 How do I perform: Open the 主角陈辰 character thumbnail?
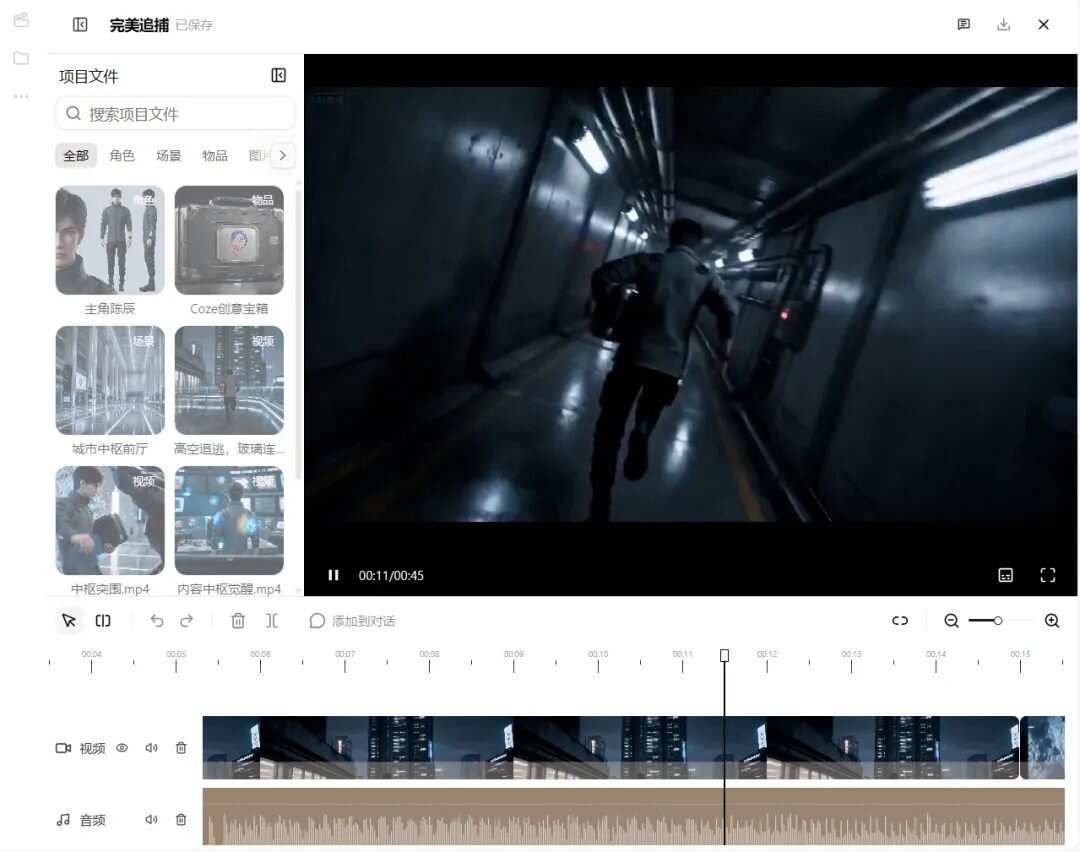[110, 240]
